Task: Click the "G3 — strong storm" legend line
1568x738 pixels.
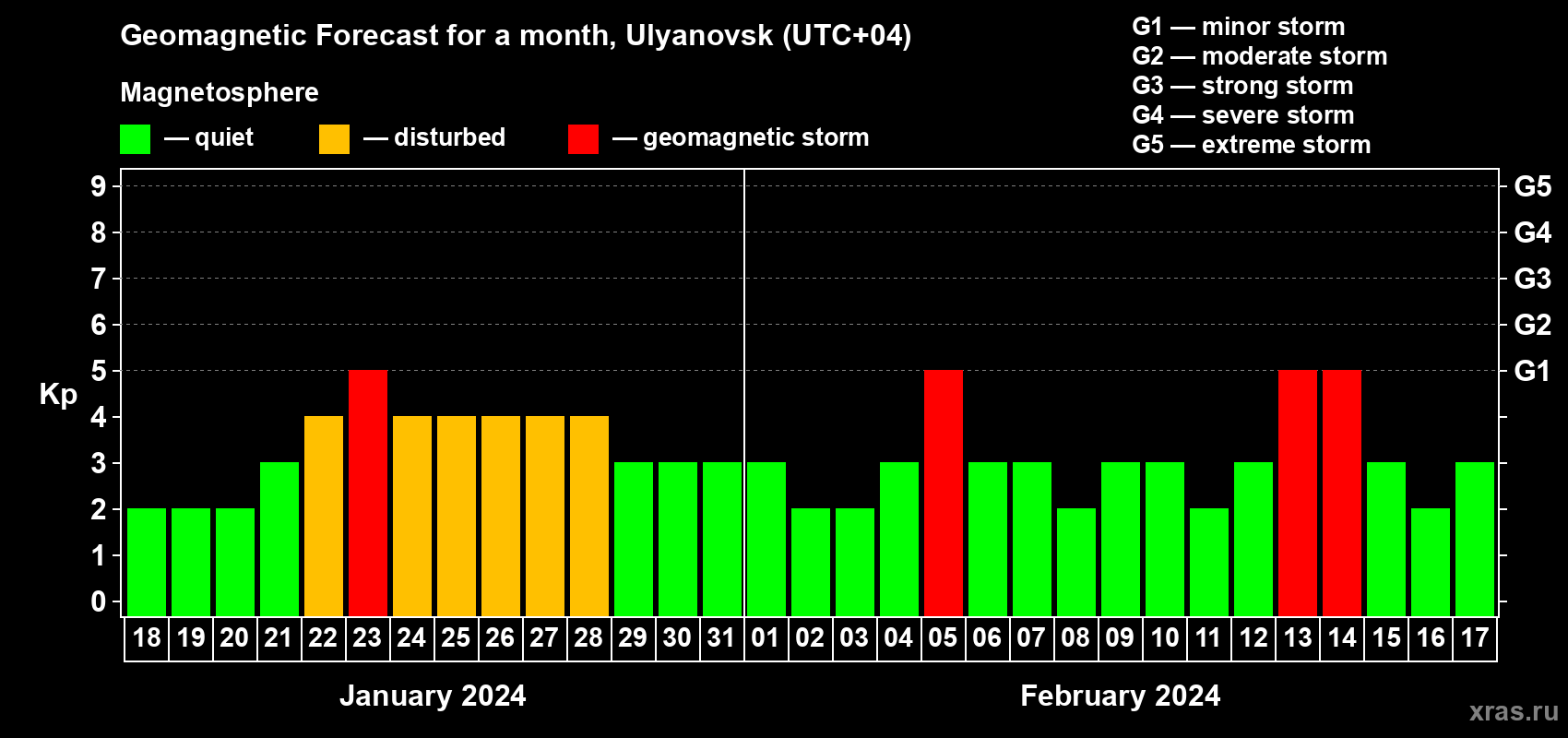Action: 1242,86
